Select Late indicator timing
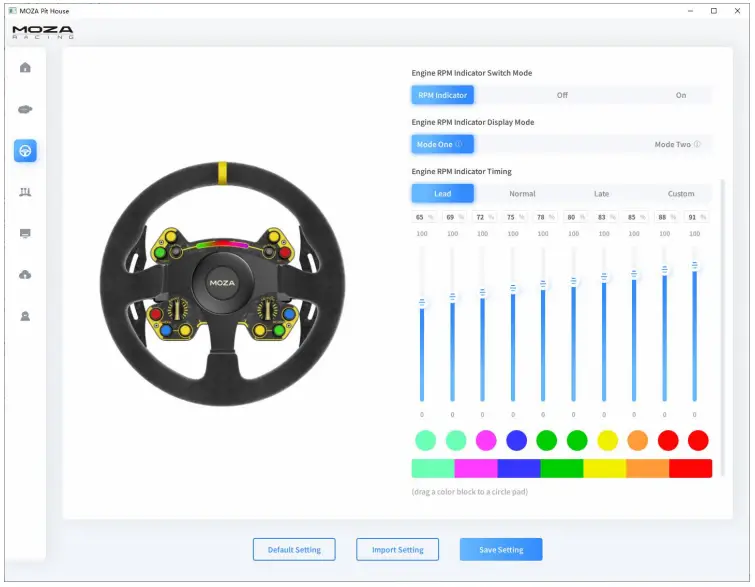The width and height of the screenshot is (755, 587). (x=601, y=194)
